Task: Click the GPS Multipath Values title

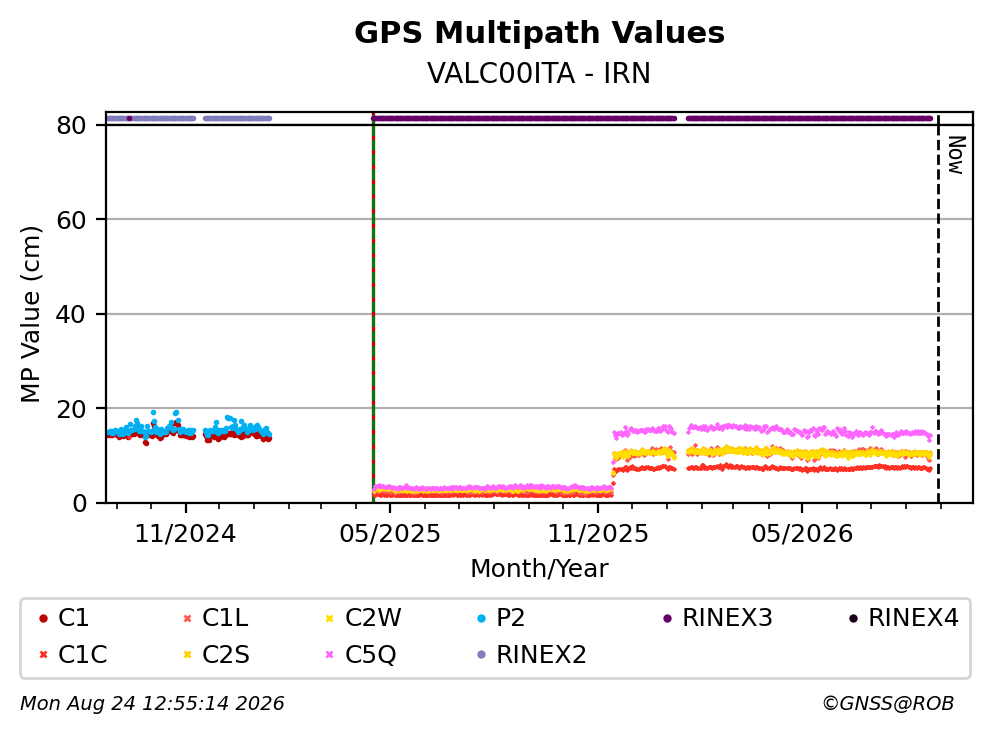Action: pos(539,32)
